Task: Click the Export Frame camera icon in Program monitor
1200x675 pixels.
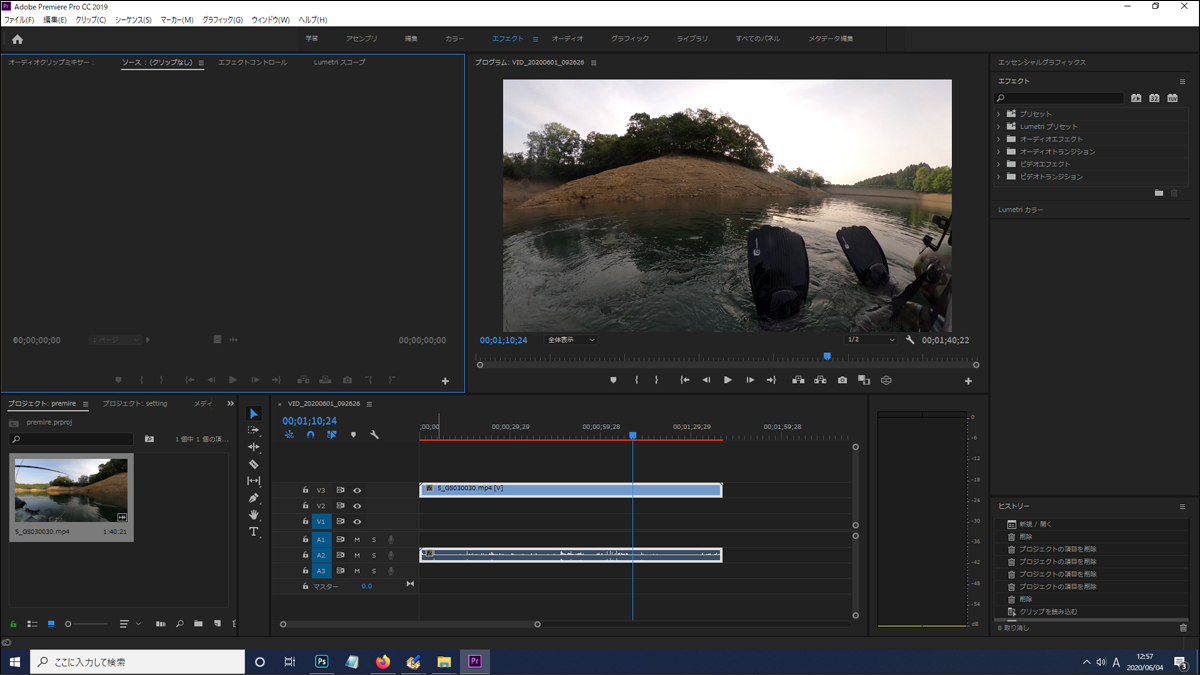Action: (842, 380)
